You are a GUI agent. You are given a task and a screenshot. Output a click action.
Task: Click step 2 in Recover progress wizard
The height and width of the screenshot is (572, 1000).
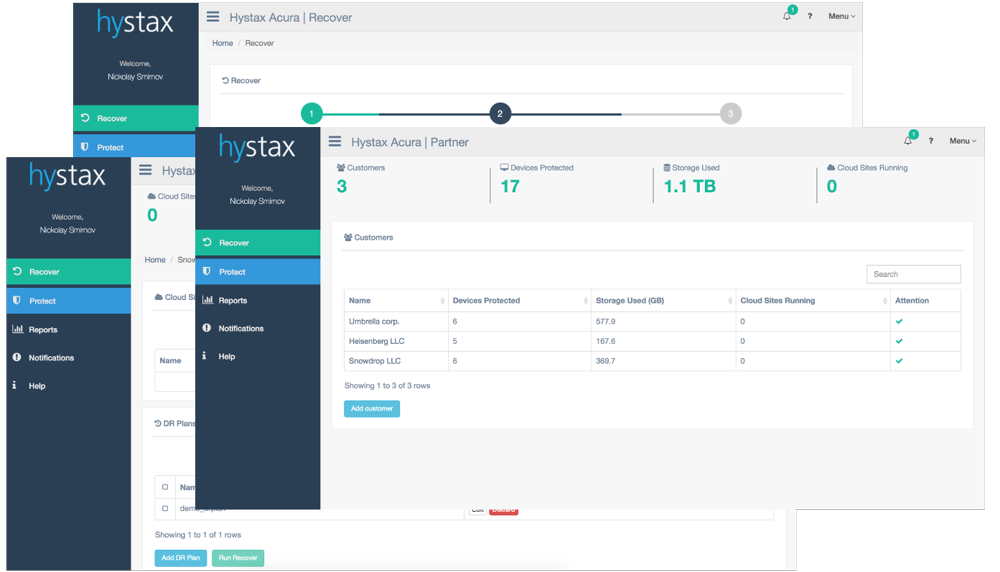click(x=500, y=114)
